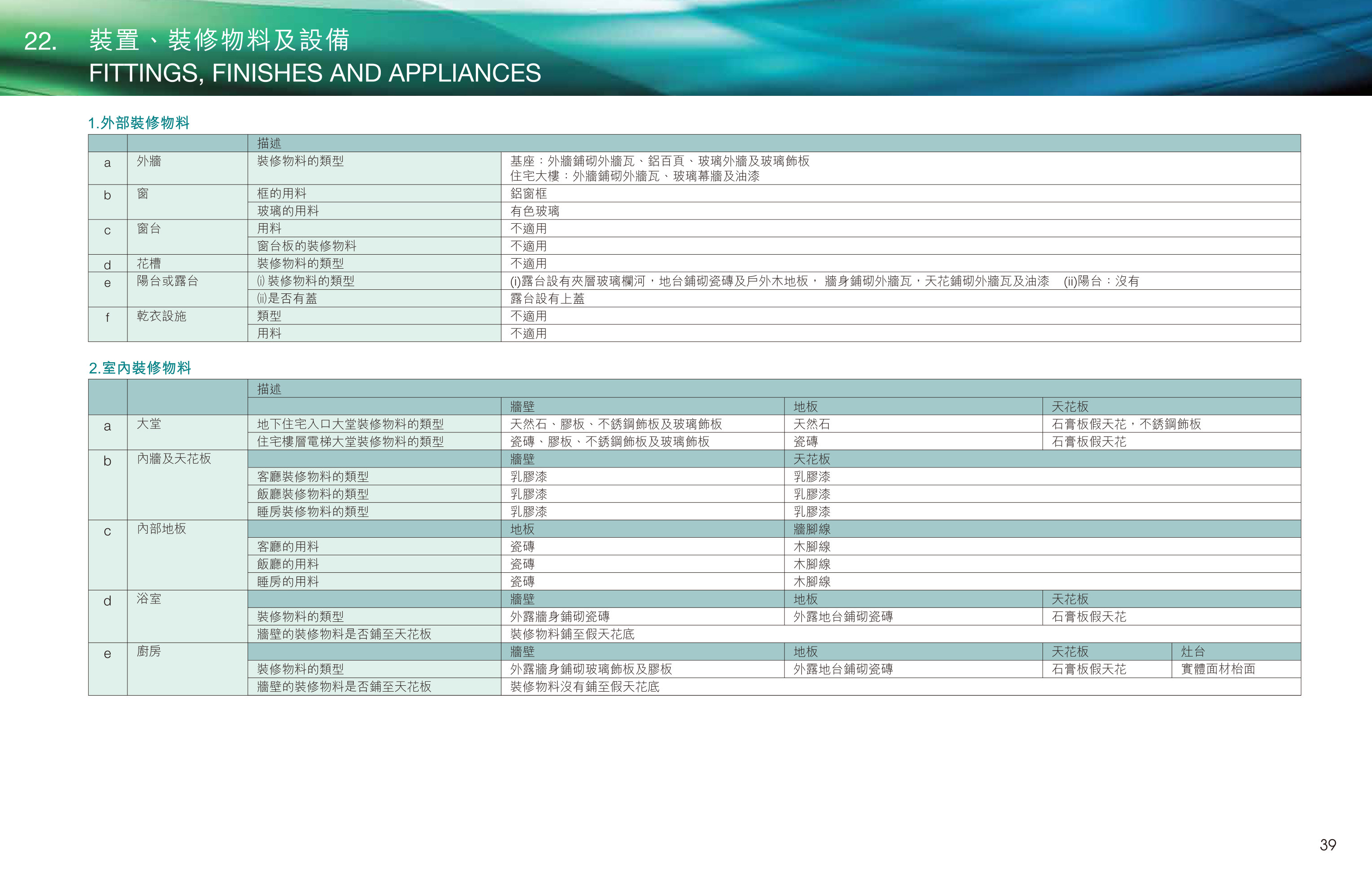
Task: Click the value "有色玻璃"
Action: (x=535, y=211)
